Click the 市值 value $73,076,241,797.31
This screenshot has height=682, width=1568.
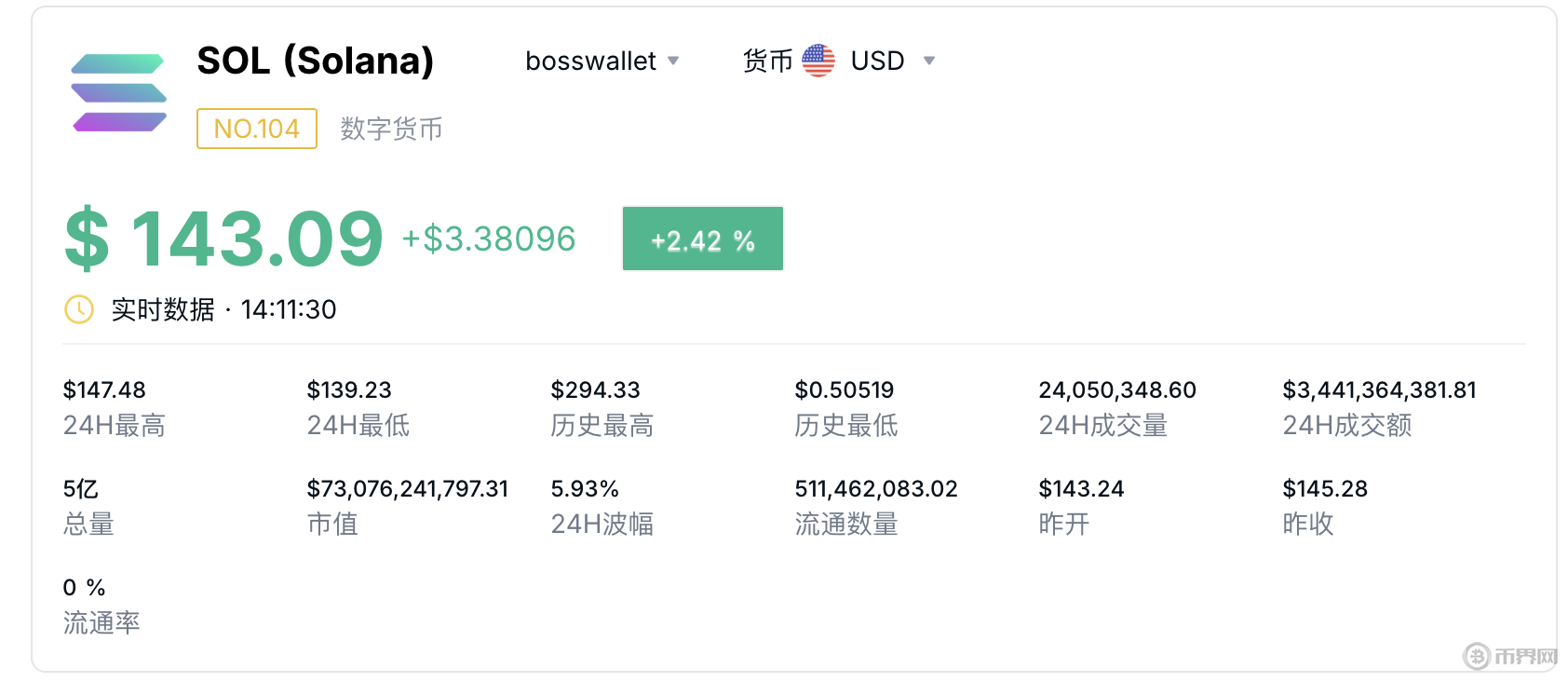point(408,488)
